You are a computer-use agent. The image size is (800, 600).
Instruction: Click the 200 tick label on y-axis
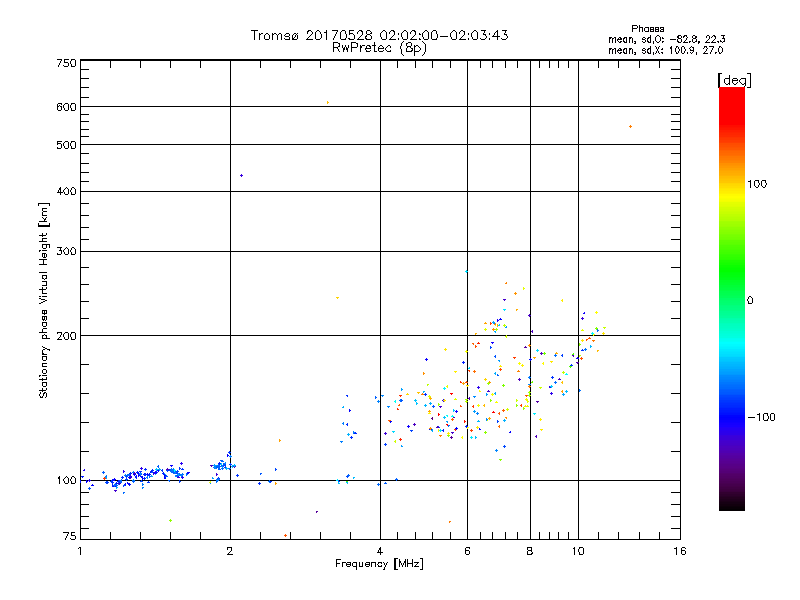point(66,335)
